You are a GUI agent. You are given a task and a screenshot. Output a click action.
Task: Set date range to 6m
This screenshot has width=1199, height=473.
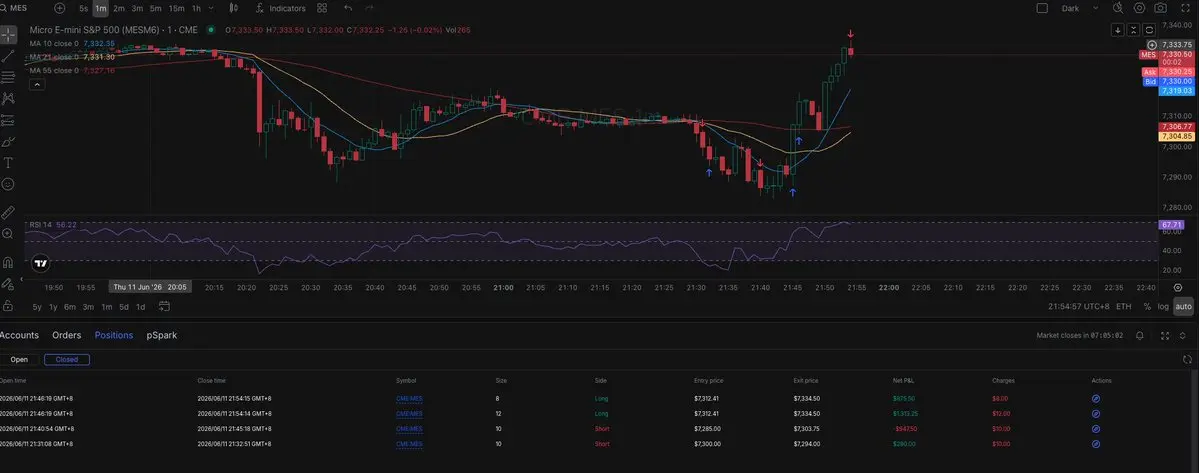pyautogui.click(x=70, y=306)
